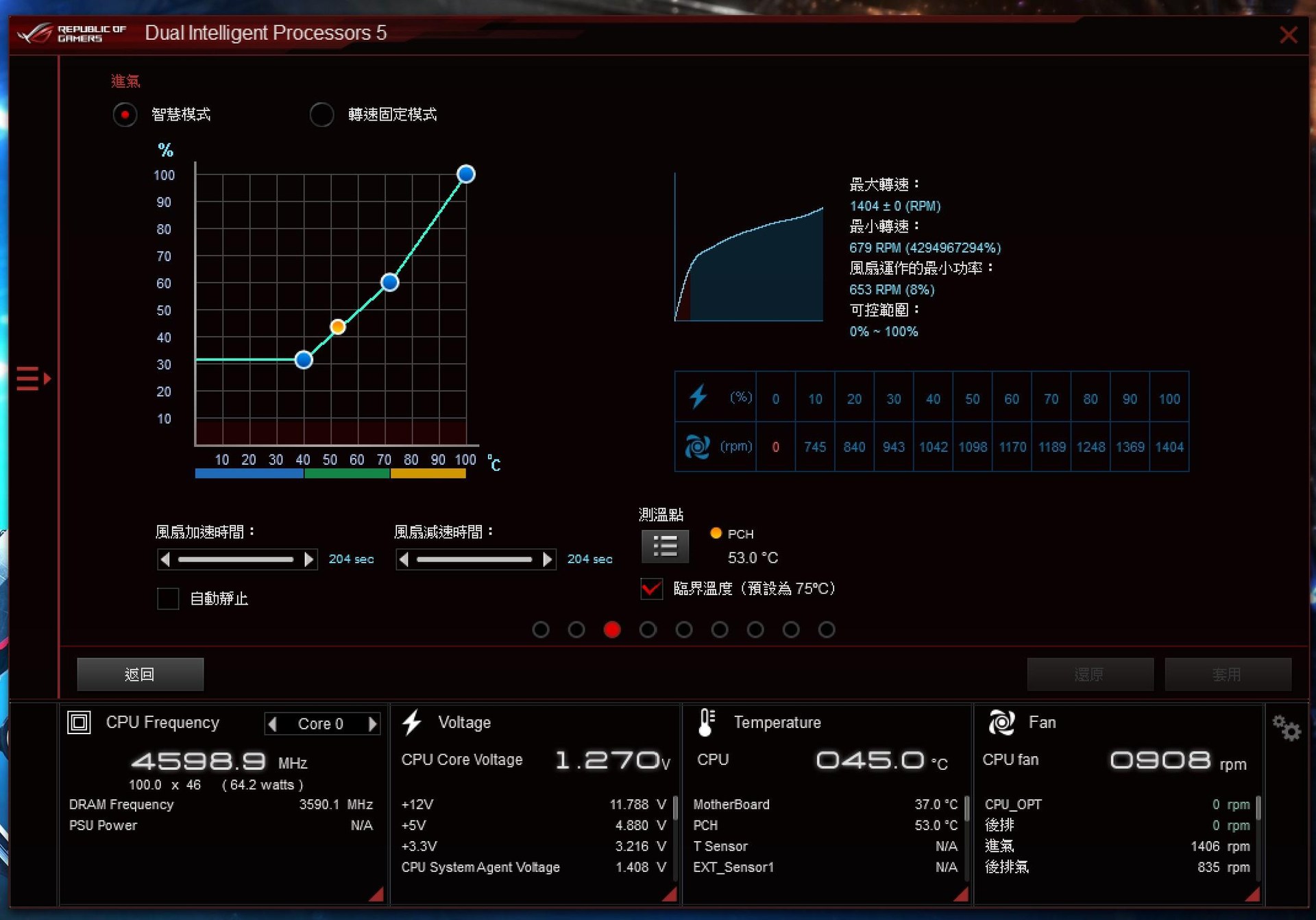Viewport: 1316px width, 920px height.
Task: Click the 測溫點 temperature source list icon
Action: [664, 546]
